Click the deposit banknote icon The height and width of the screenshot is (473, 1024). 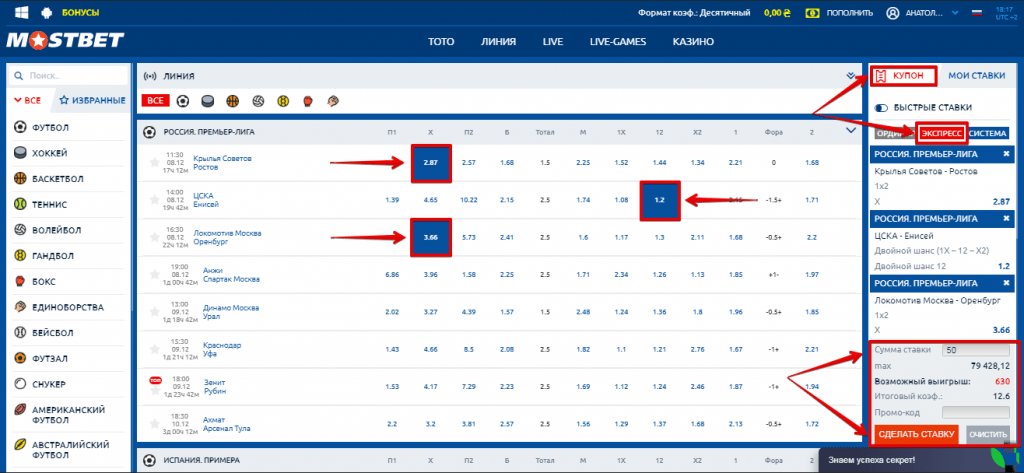813,12
